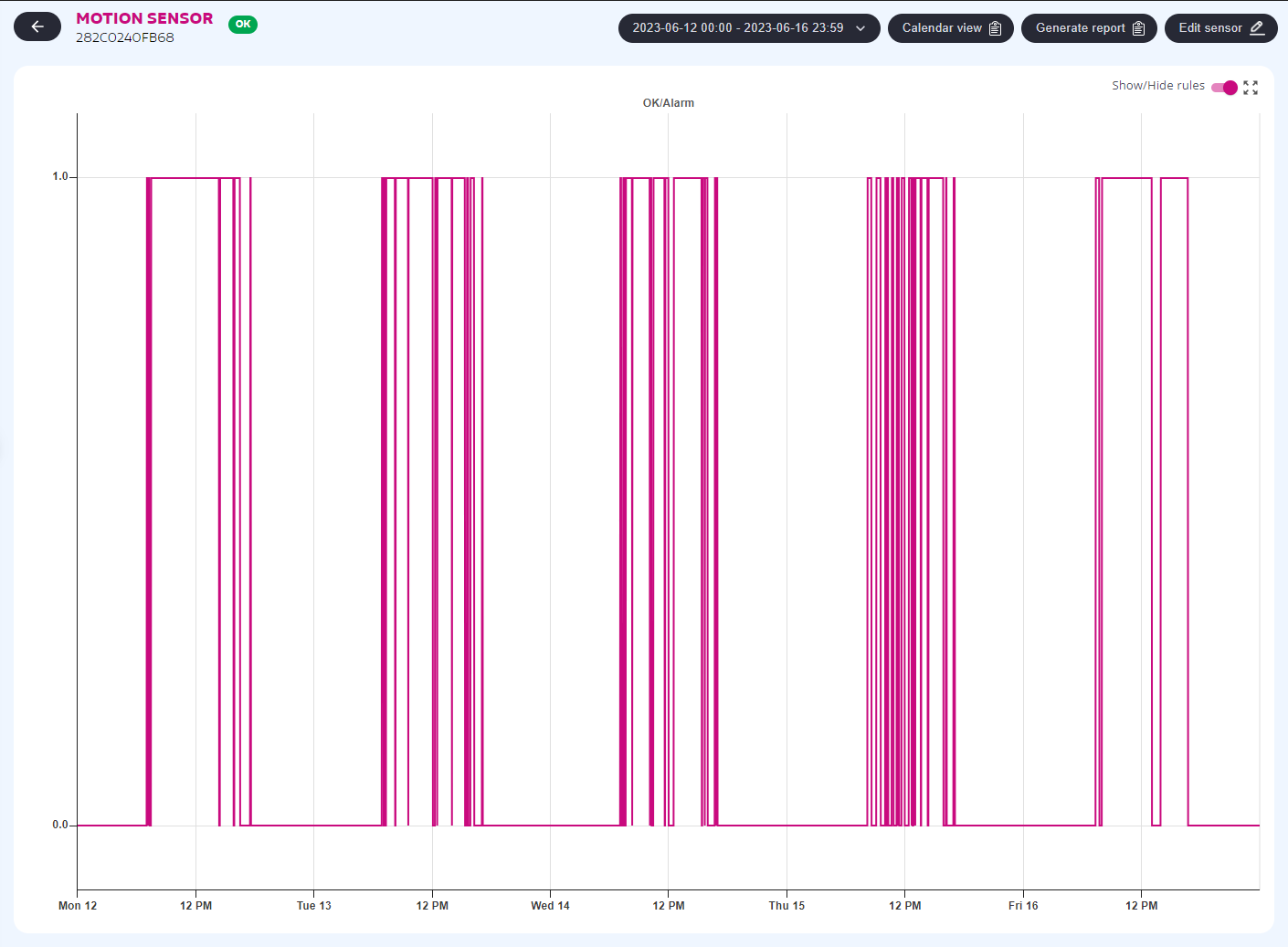The height and width of the screenshot is (947, 1288).
Task: Click the 1.0 y-axis label
Action: (x=60, y=176)
